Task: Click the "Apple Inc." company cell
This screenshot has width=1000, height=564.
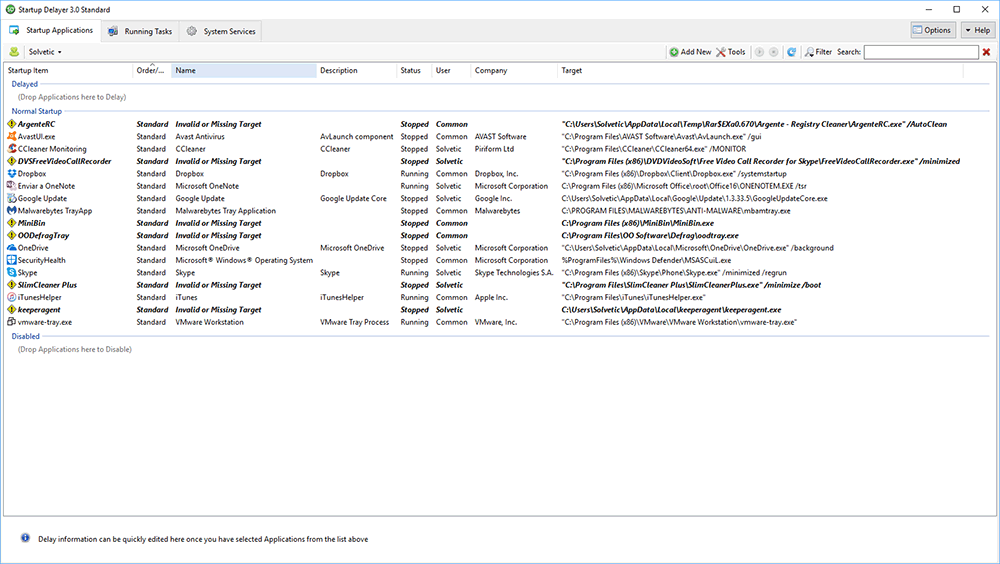Action: pyautogui.click(x=491, y=297)
